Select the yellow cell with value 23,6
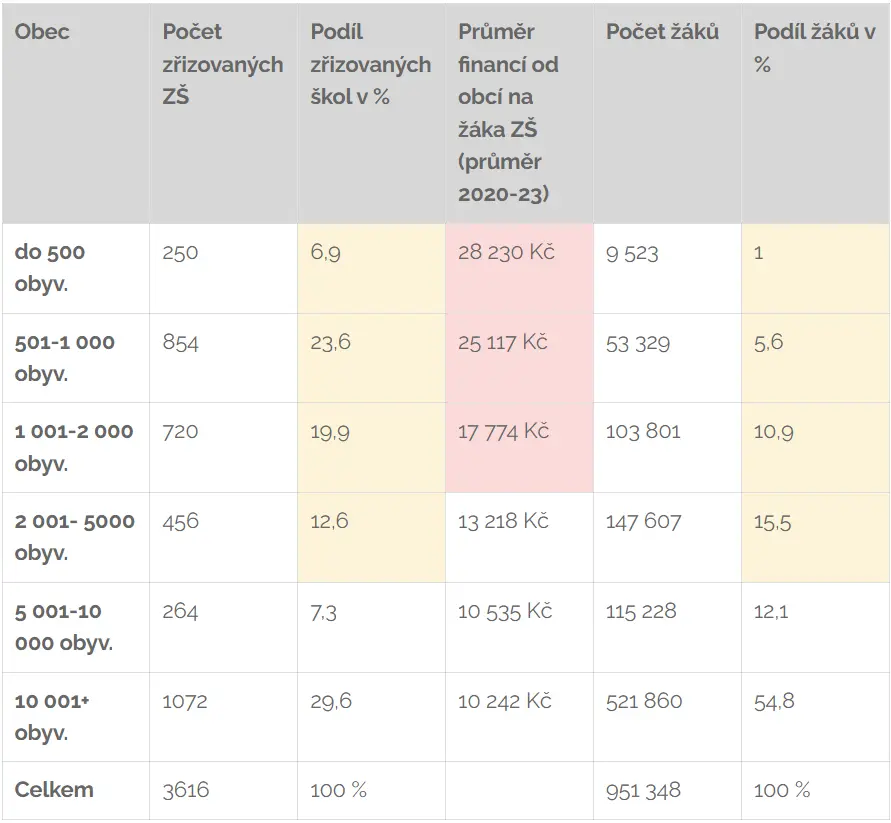 coord(371,358)
